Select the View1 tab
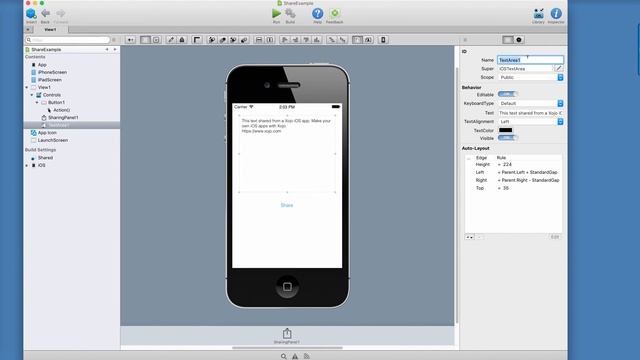The height and width of the screenshot is (360, 640). click(x=50, y=30)
